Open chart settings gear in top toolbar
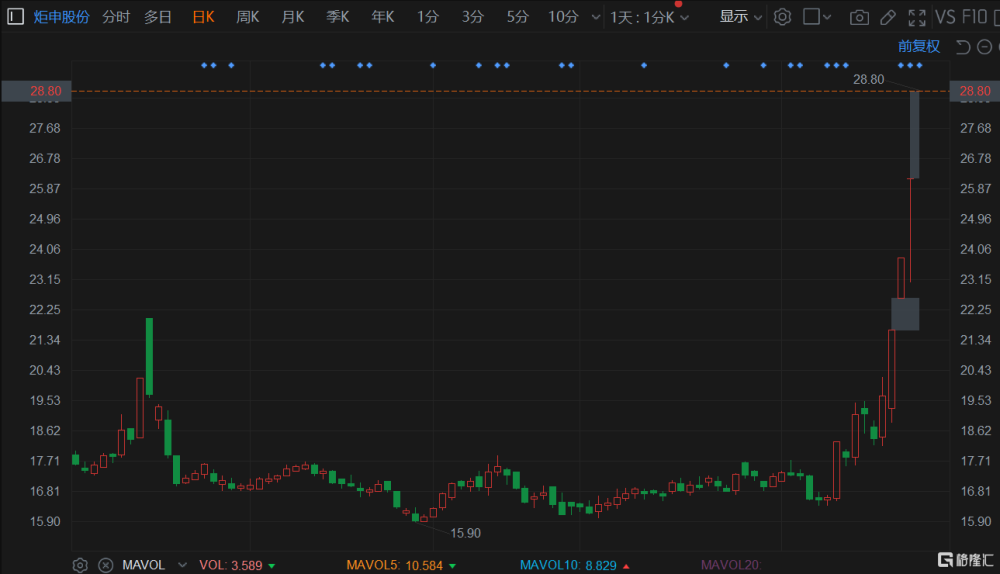This screenshot has height=574, width=1000. [x=783, y=17]
